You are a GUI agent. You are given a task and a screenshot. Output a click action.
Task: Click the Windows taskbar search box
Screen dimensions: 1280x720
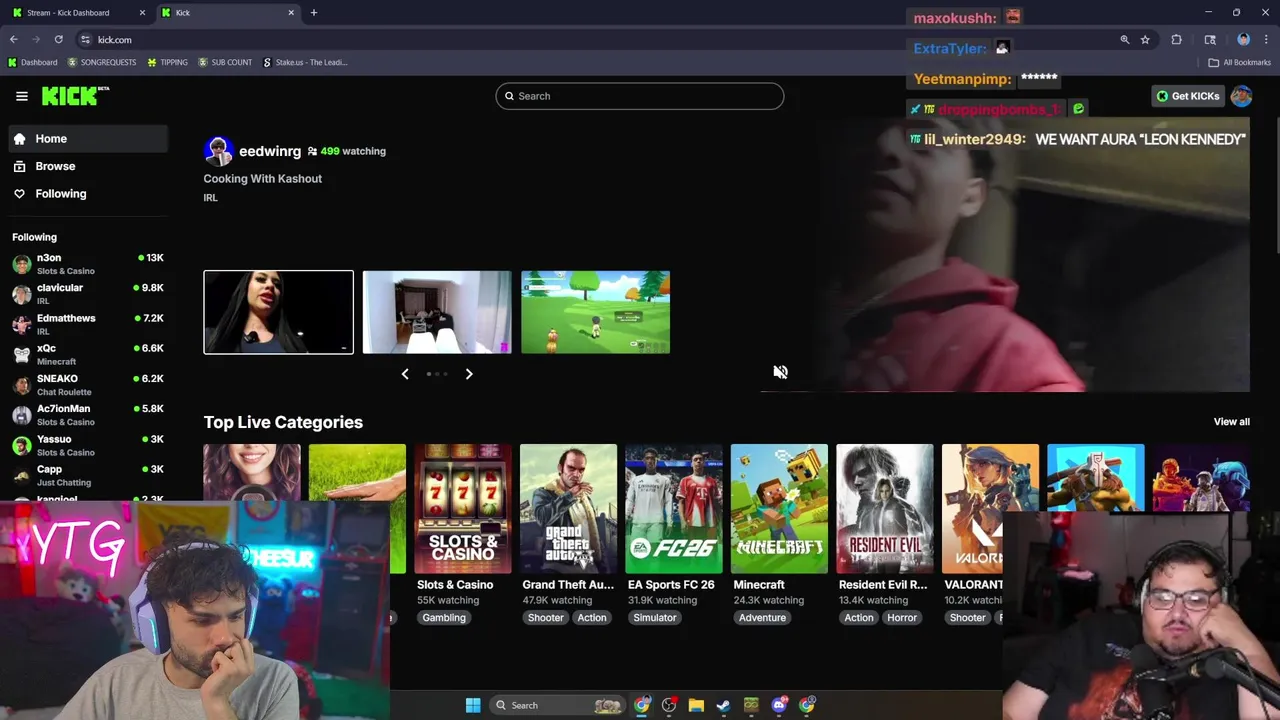(558, 705)
